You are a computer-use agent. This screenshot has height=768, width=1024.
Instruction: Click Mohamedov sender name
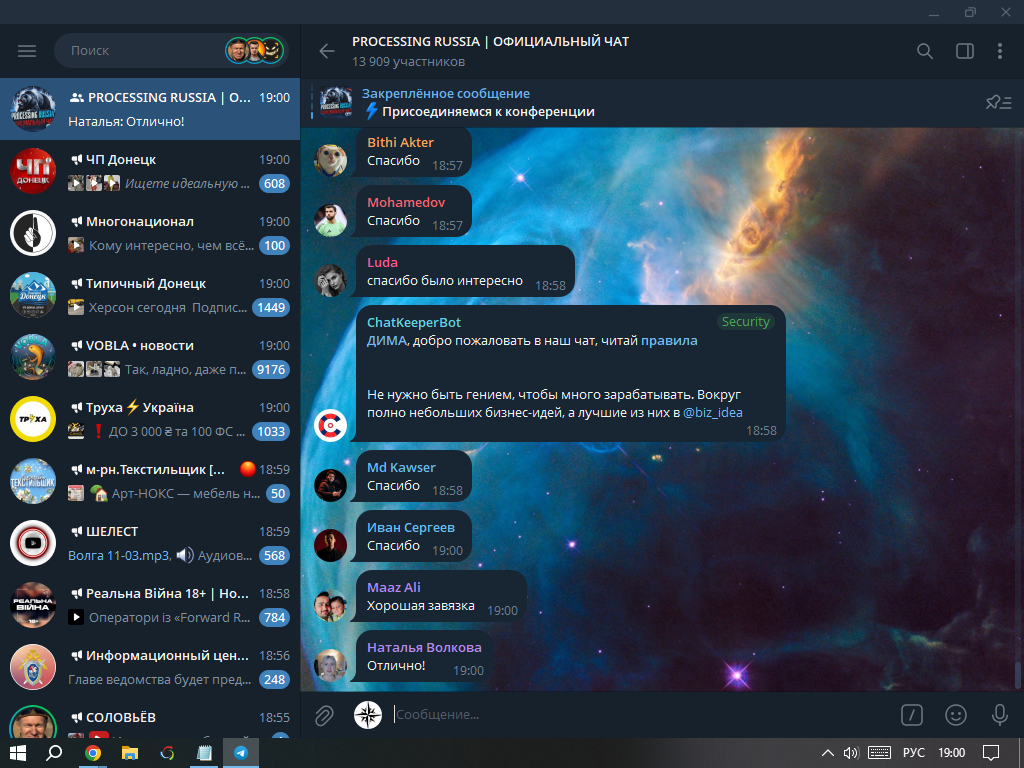(x=406, y=202)
